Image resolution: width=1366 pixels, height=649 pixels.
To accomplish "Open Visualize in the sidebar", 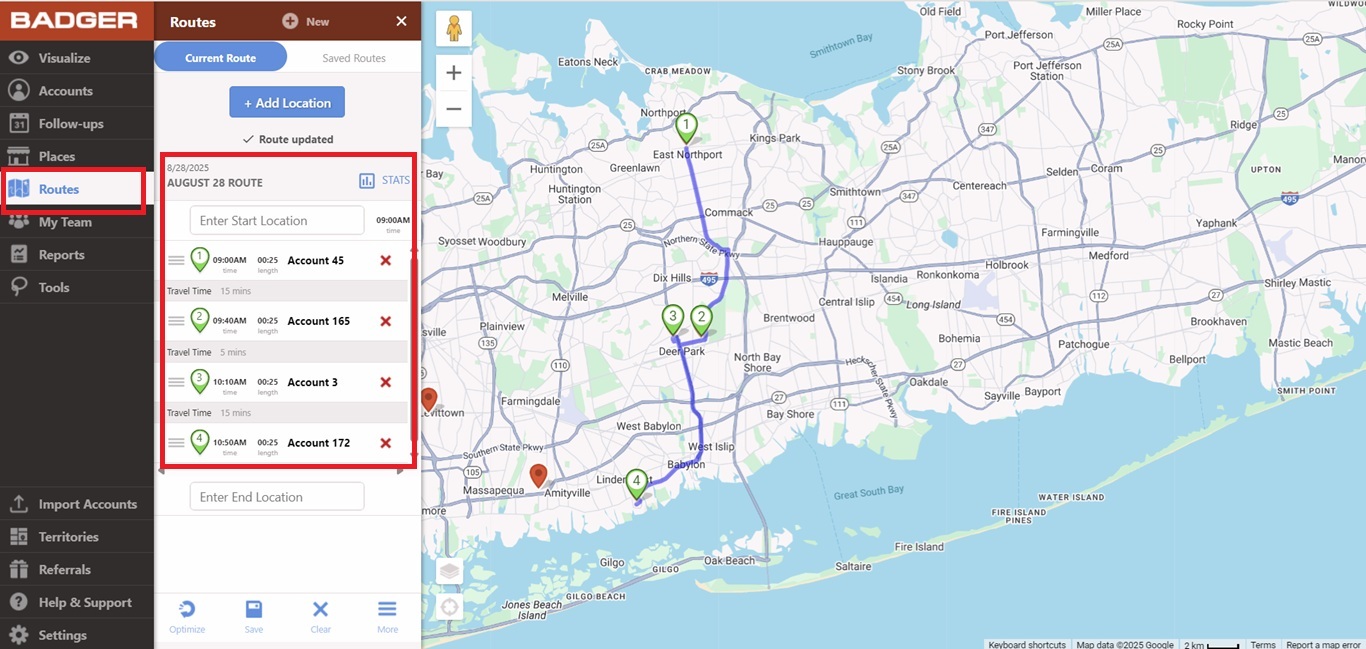I will tap(64, 58).
